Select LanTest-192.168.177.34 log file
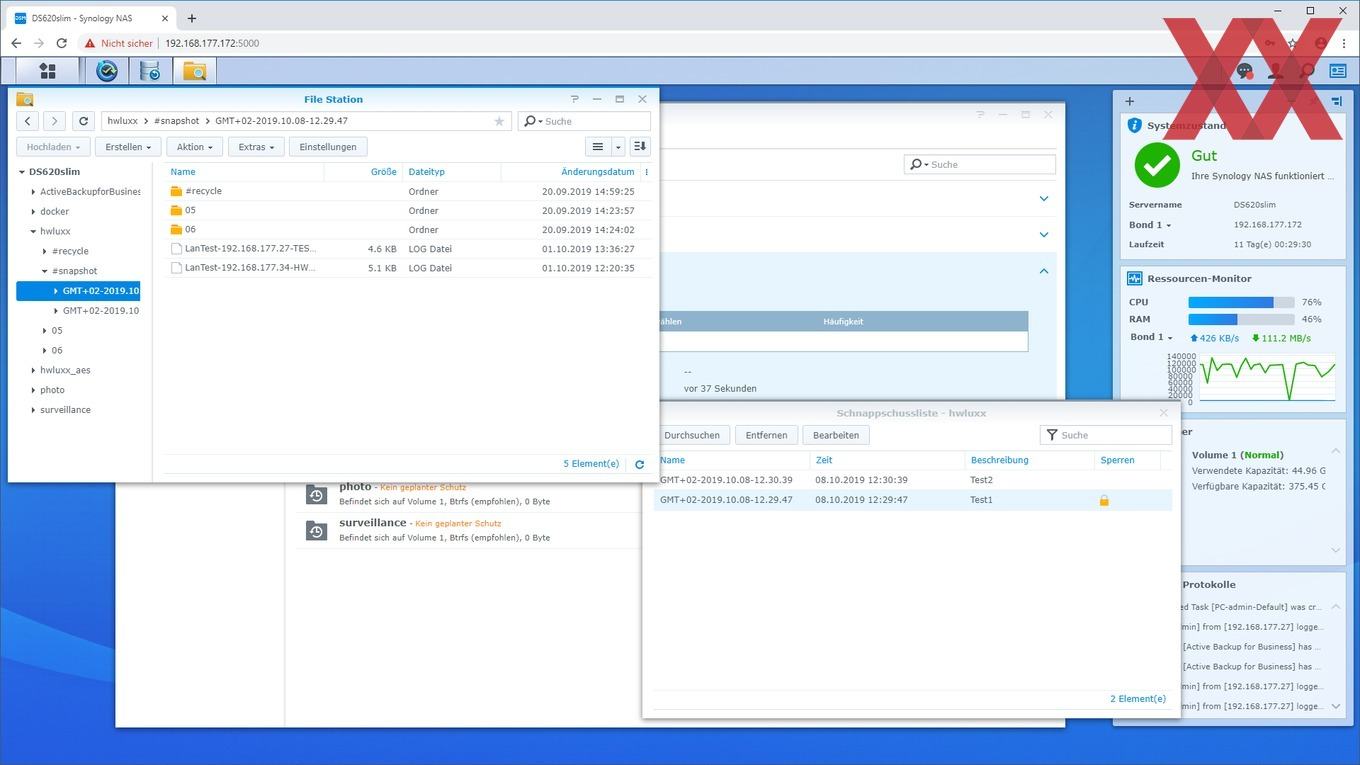Viewport: 1360px width, 765px height. [x=407, y=268]
